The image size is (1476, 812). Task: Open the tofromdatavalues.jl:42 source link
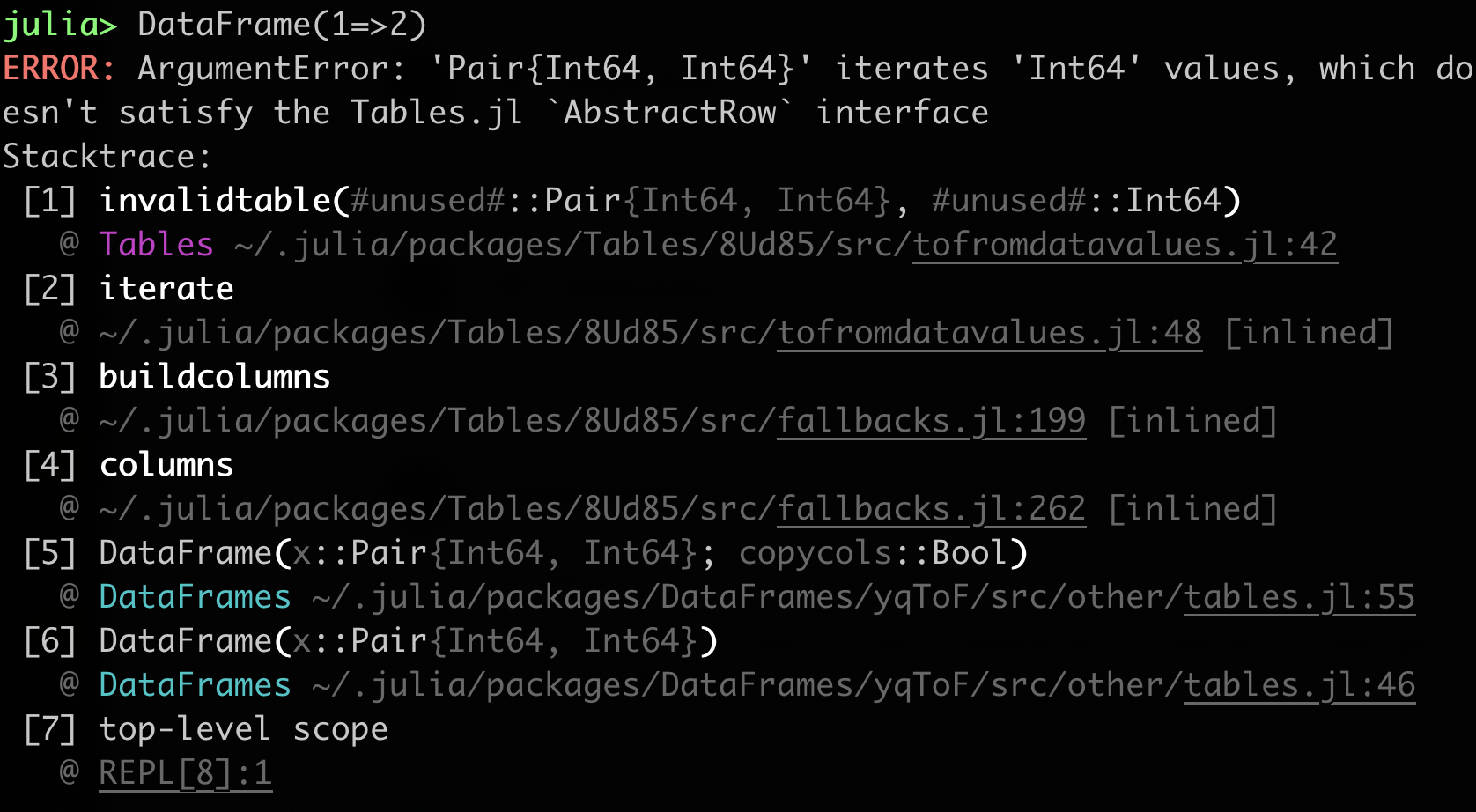pyautogui.click(x=1125, y=245)
